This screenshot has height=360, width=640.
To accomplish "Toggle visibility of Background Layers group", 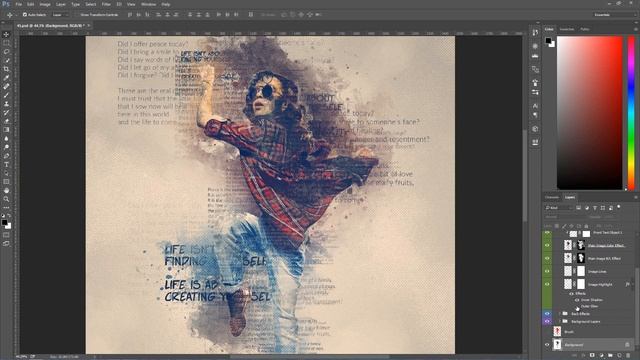I will pyautogui.click(x=547, y=322).
